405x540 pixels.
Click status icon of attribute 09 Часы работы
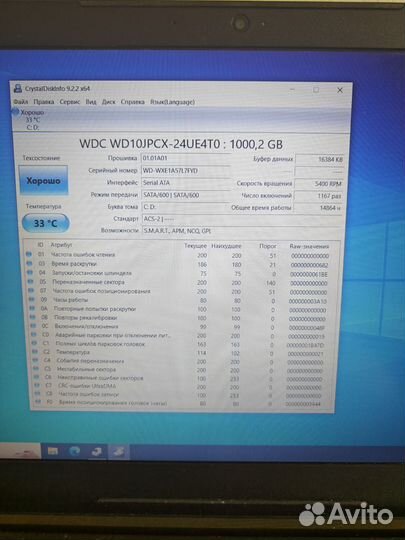[x=32, y=300]
